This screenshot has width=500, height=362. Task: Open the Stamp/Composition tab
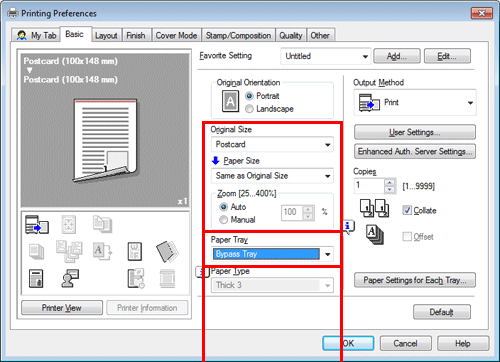(238, 36)
